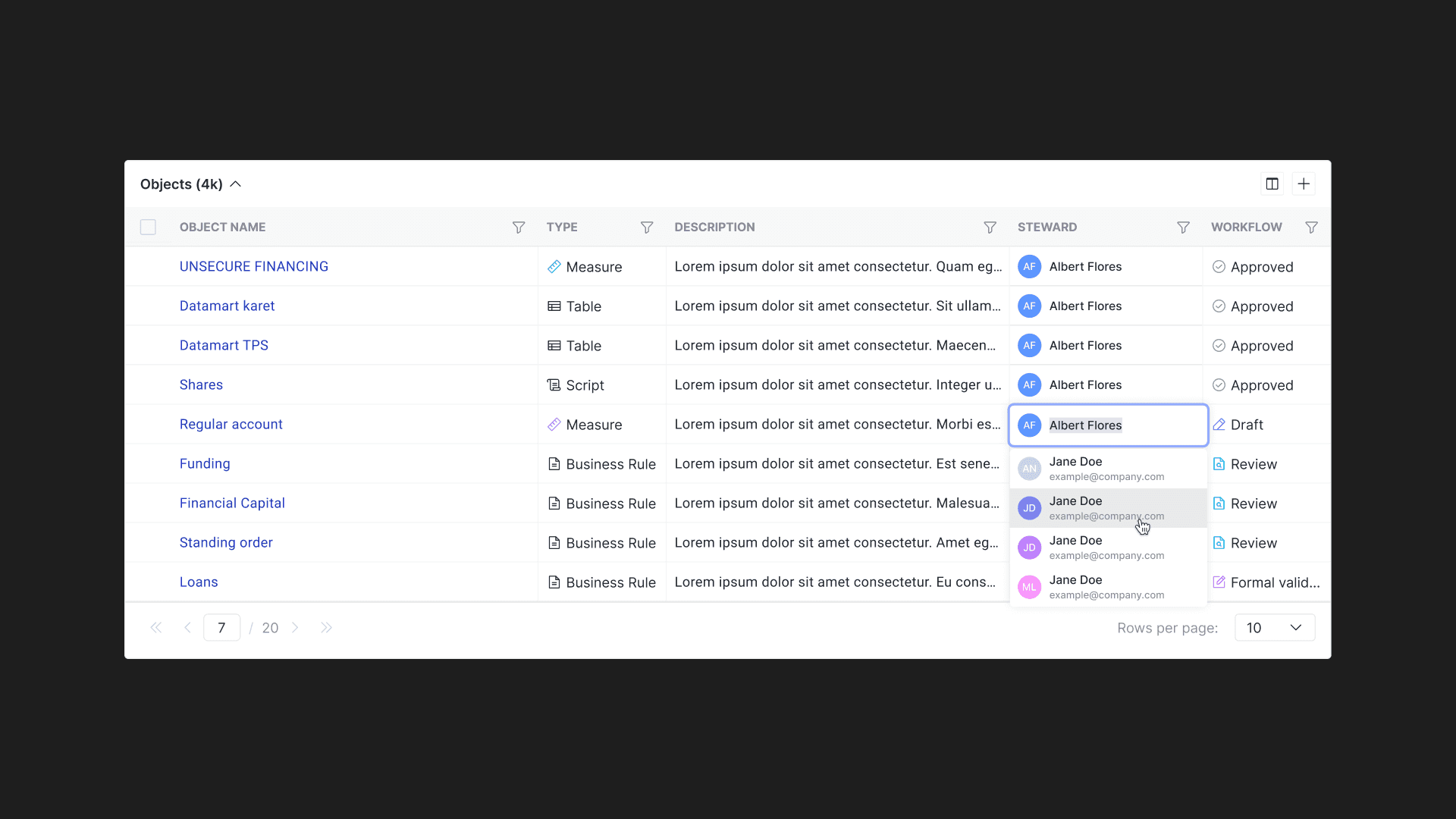Filter the Description column
The height and width of the screenshot is (819, 1456).
coord(990,227)
